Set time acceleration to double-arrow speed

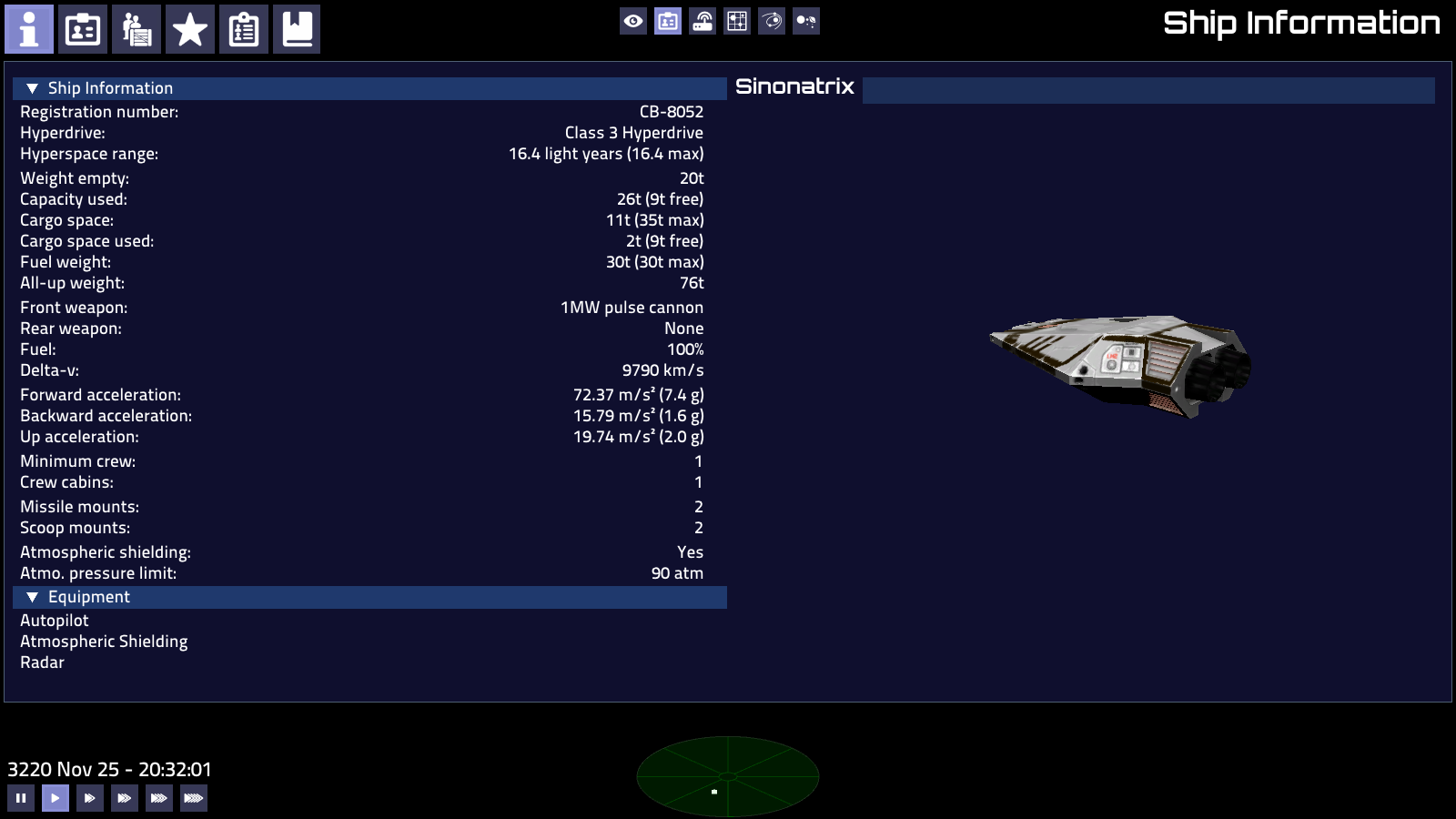[x=90, y=798]
